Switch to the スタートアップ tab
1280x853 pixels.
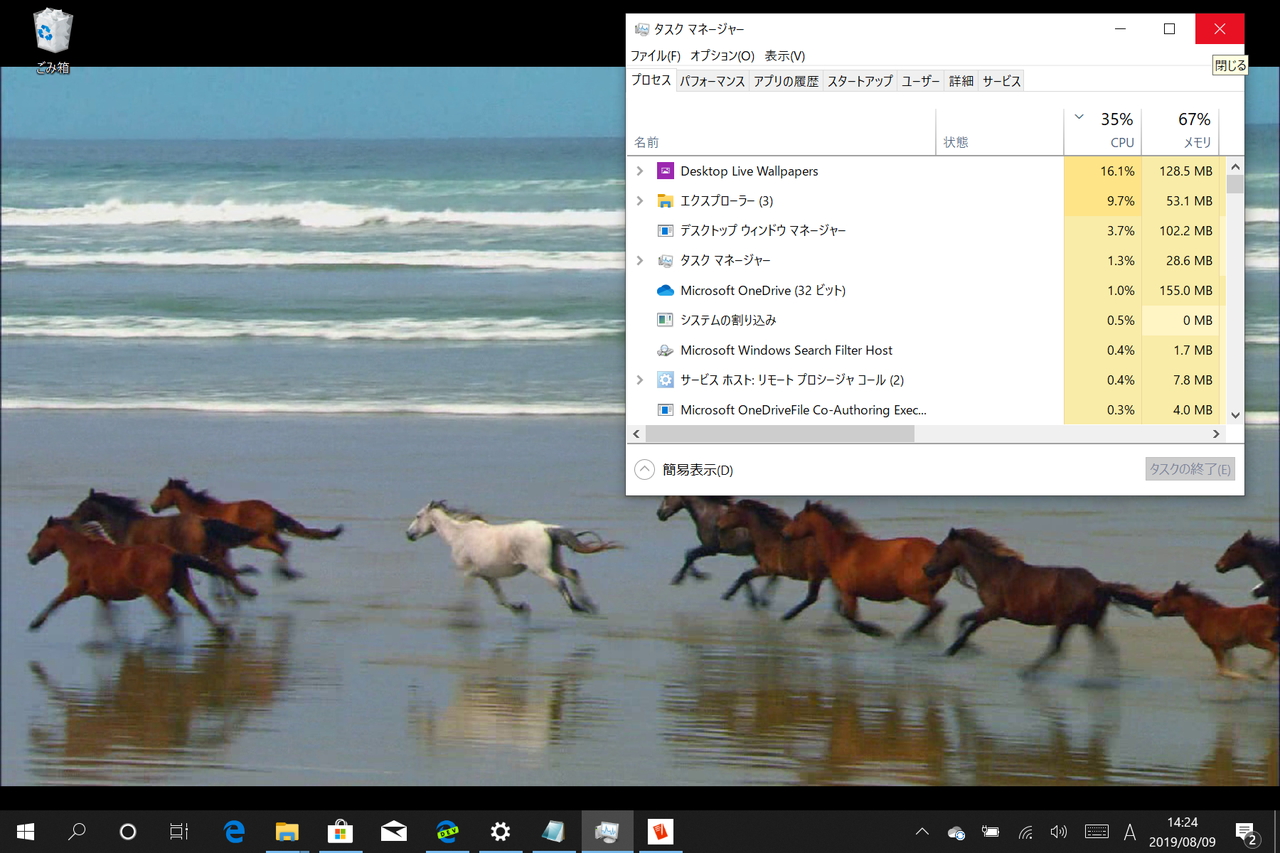point(859,80)
